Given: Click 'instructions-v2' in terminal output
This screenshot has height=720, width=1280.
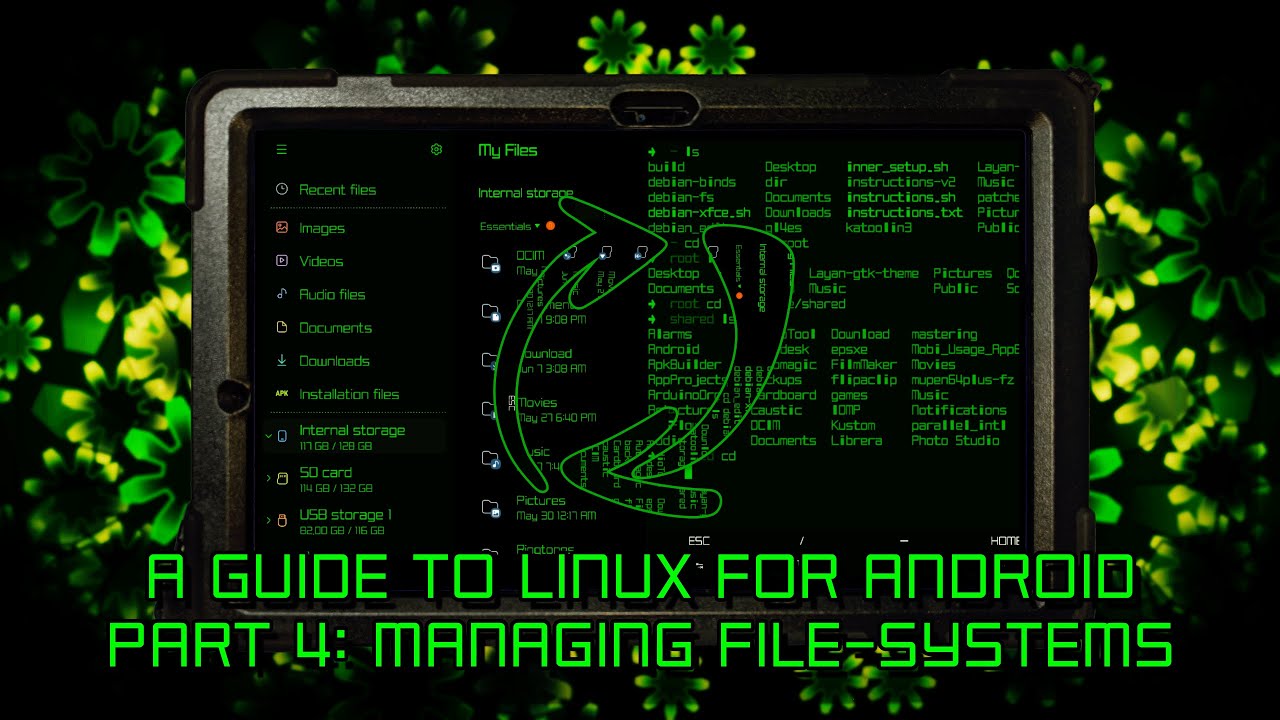Looking at the screenshot, I should (x=901, y=182).
